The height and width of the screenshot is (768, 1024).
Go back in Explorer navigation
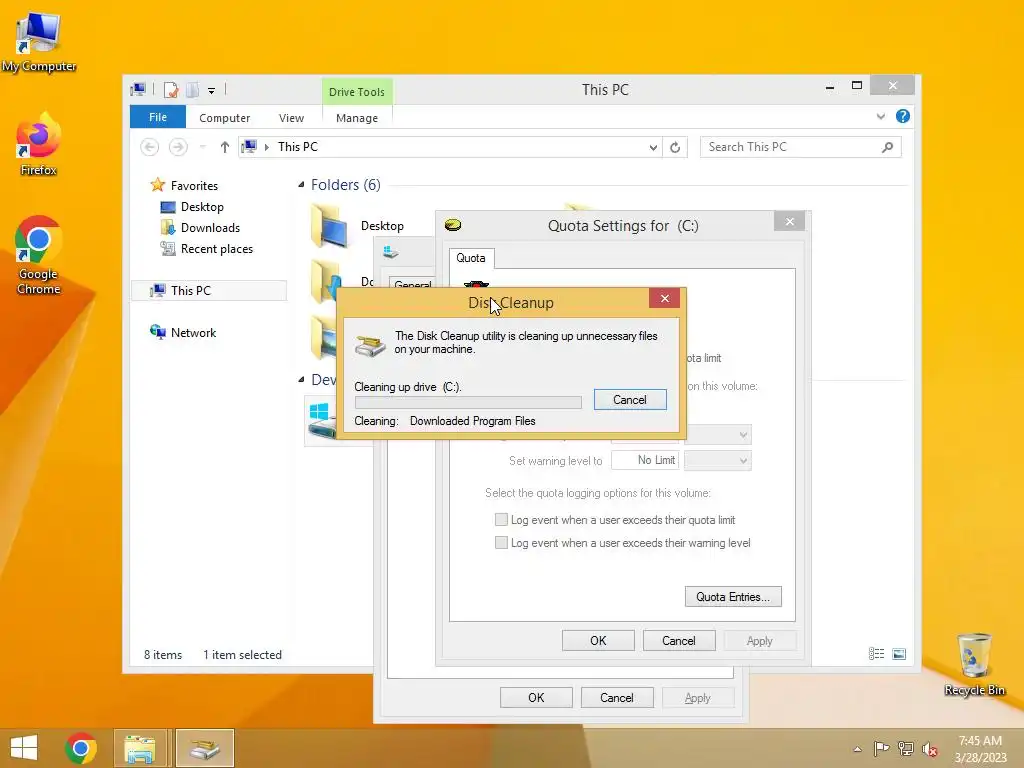point(150,147)
